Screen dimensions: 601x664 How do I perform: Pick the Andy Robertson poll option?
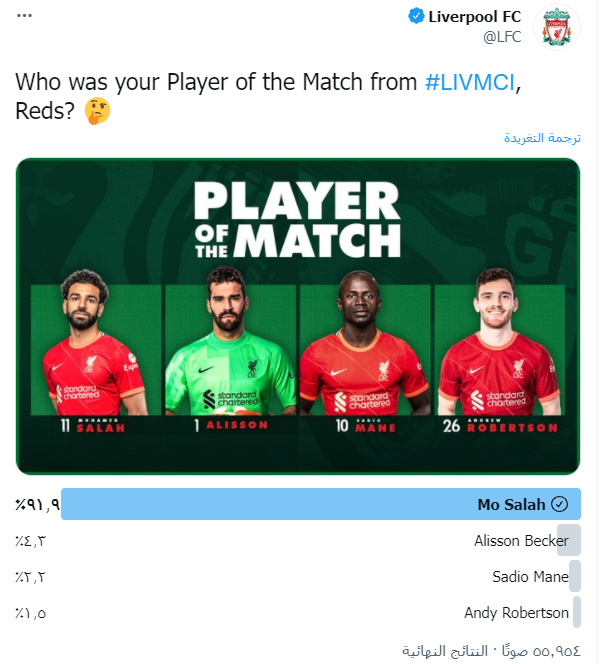pos(516,613)
